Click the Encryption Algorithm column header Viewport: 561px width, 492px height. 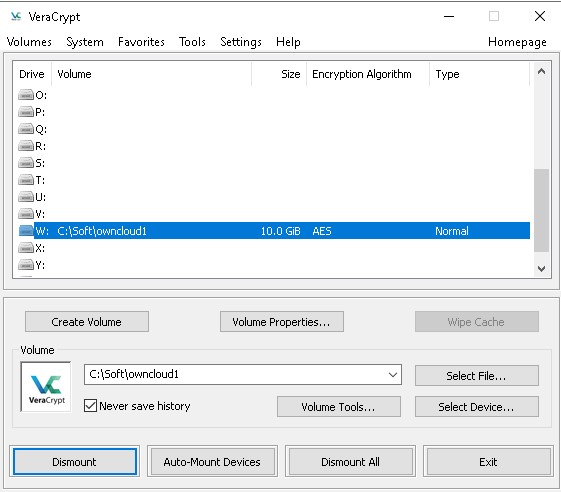368,74
